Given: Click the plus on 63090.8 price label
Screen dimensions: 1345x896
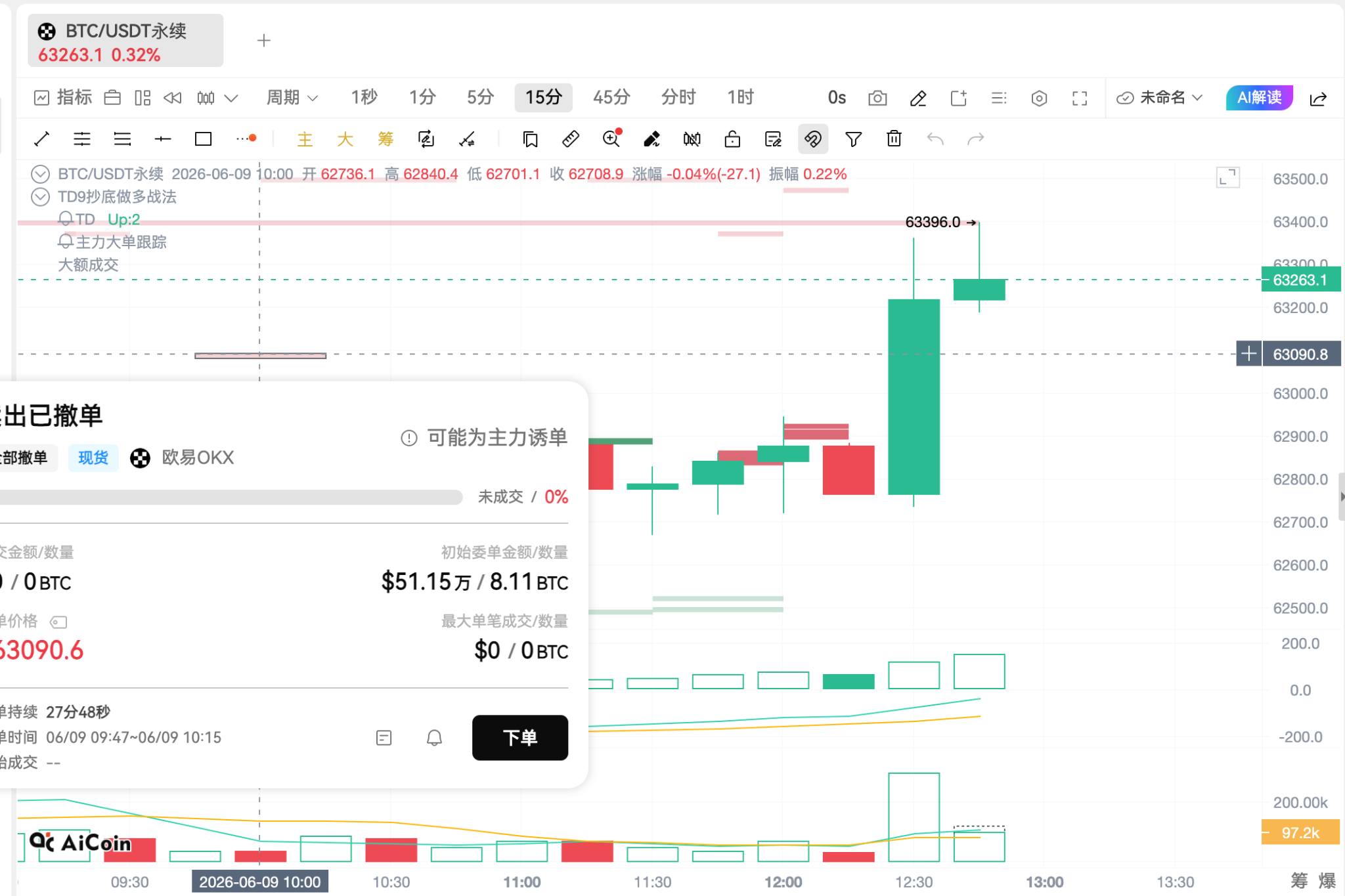Looking at the screenshot, I should [x=1249, y=354].
